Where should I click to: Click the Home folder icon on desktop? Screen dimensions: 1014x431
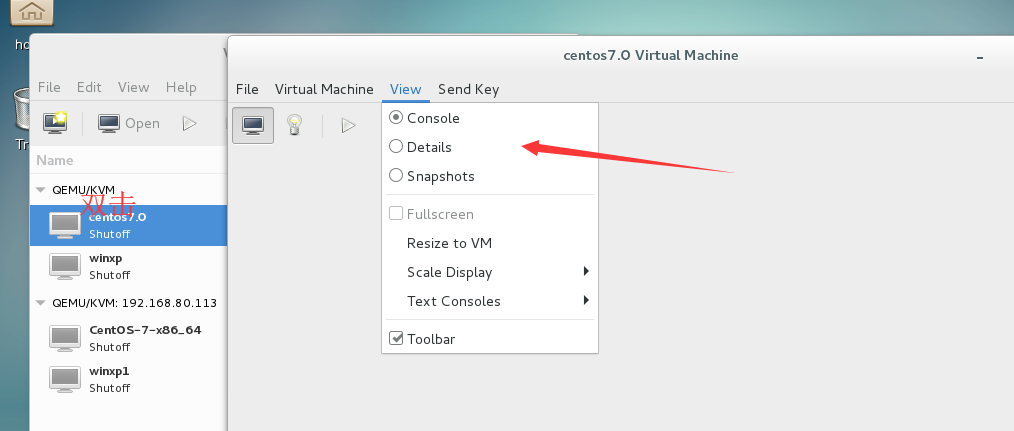[32, 11]
